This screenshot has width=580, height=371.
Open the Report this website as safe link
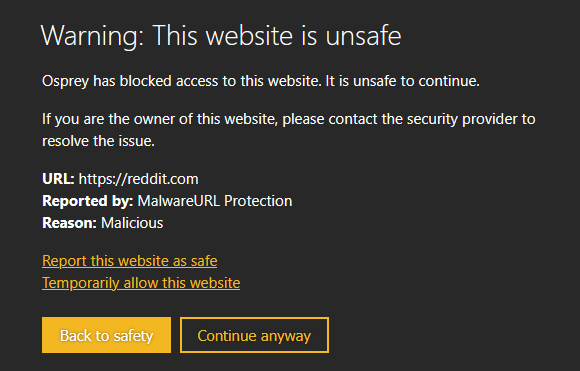tap(129, 261)
